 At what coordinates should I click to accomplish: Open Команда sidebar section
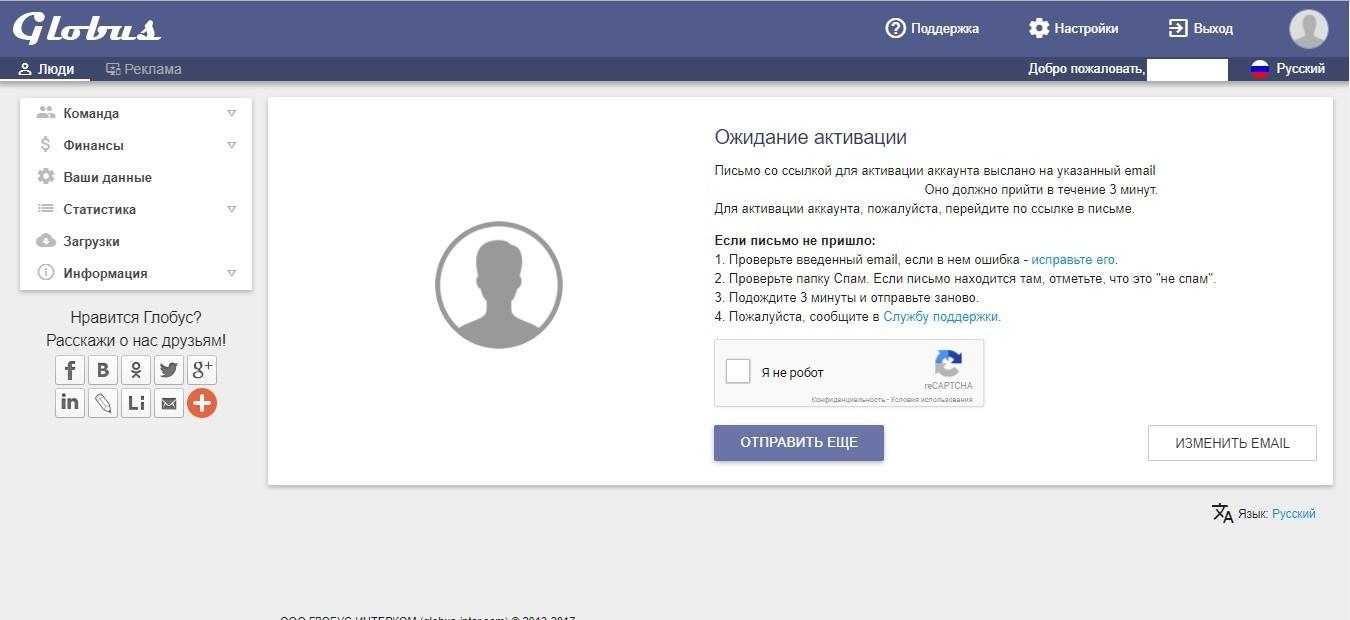[x=136, y=113]
